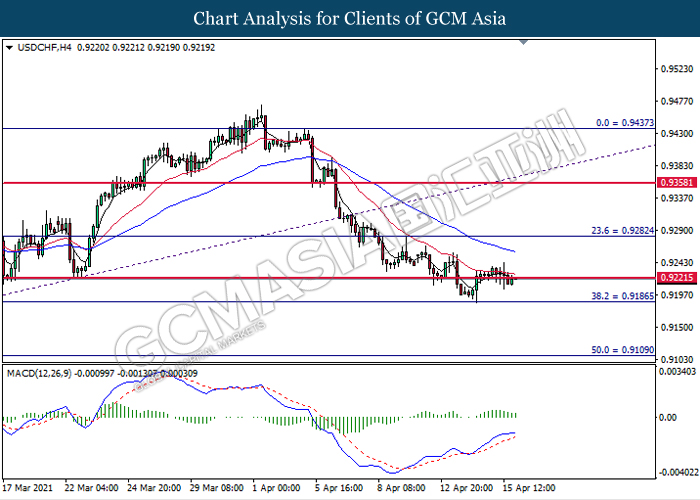Click the 22 Mar 04:00 time label

point(92,488)
